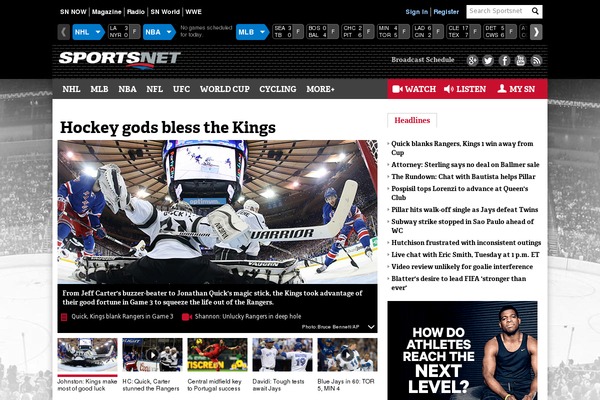The height and width of the screenshot is (400, 600).
Task: Click the search magnifier icon
Action: coord(535,11)
